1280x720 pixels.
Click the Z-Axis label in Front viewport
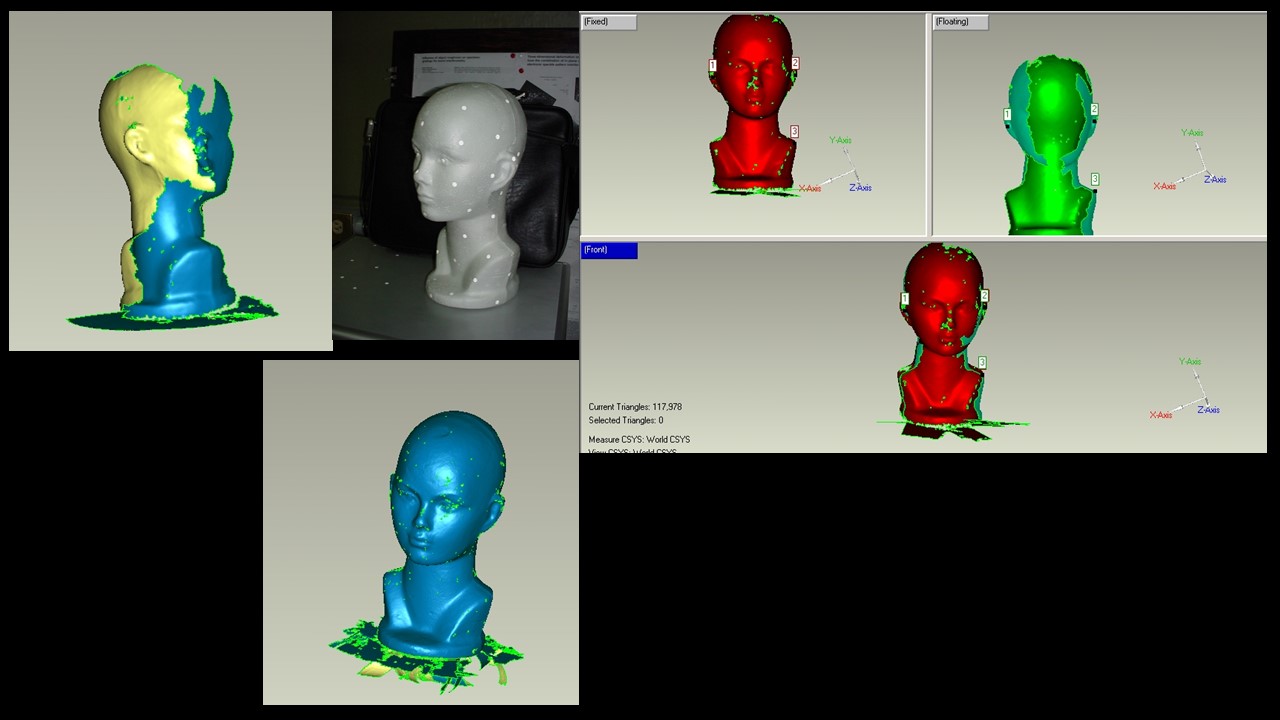pos(1209,410)
